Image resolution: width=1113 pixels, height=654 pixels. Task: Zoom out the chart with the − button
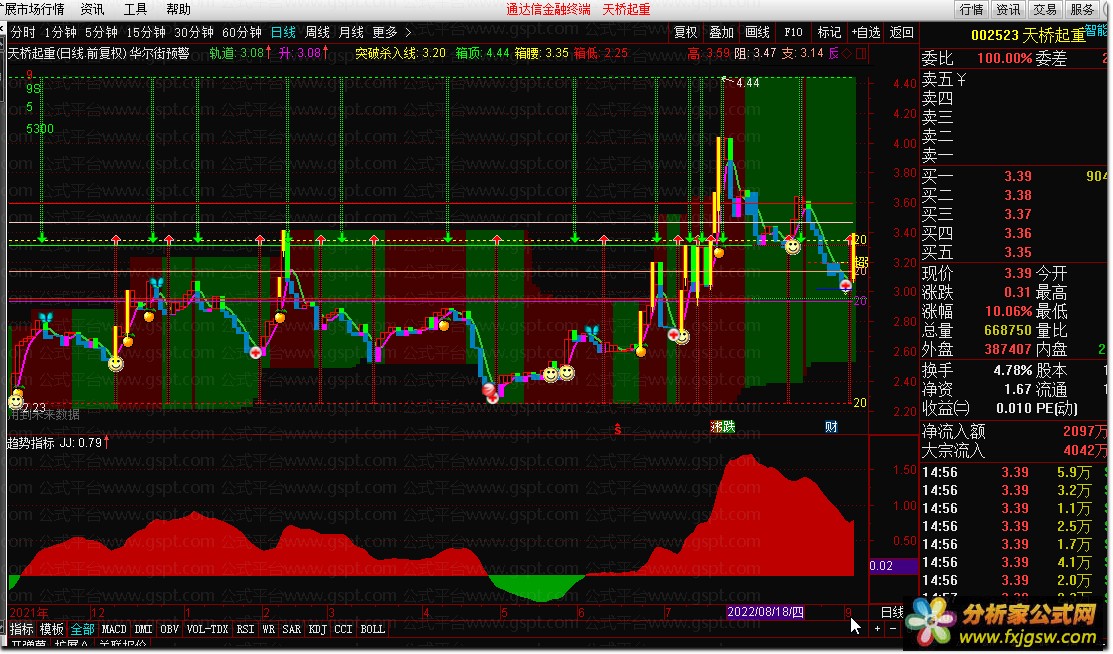894,629
